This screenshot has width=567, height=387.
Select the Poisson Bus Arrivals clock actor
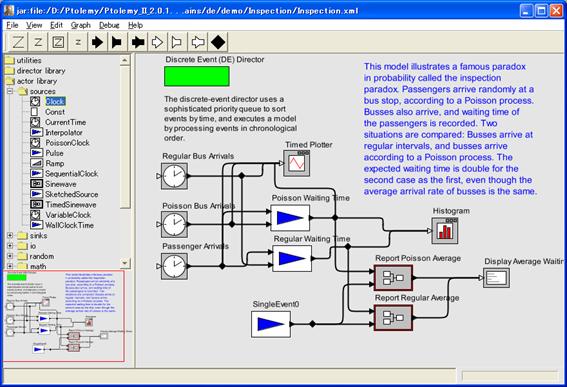click(174, 225)
